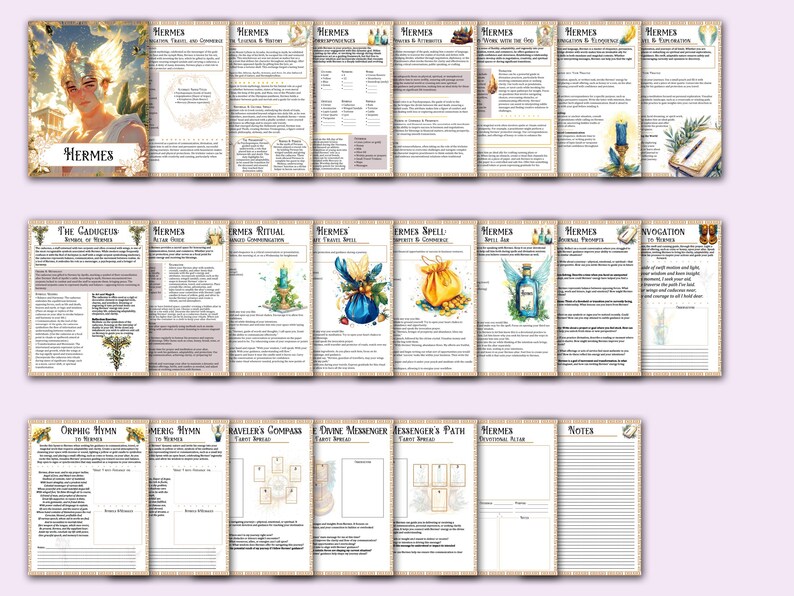Image resolution: width=794 pixels, height=596 pixels.
Task: Select the Hermes Travel and Commerce page
Action: [x=188, y=99]
